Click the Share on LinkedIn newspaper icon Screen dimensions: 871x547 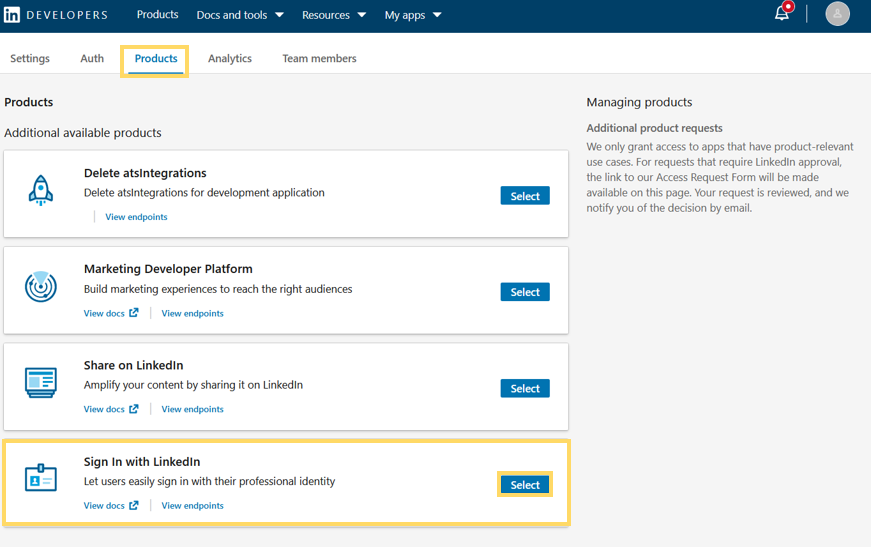(41, 383)
